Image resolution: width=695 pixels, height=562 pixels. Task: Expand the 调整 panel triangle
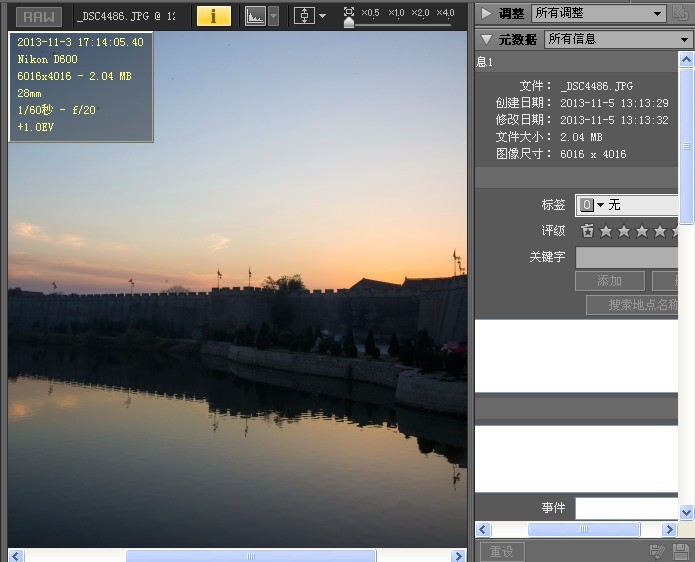coord(486,14)
